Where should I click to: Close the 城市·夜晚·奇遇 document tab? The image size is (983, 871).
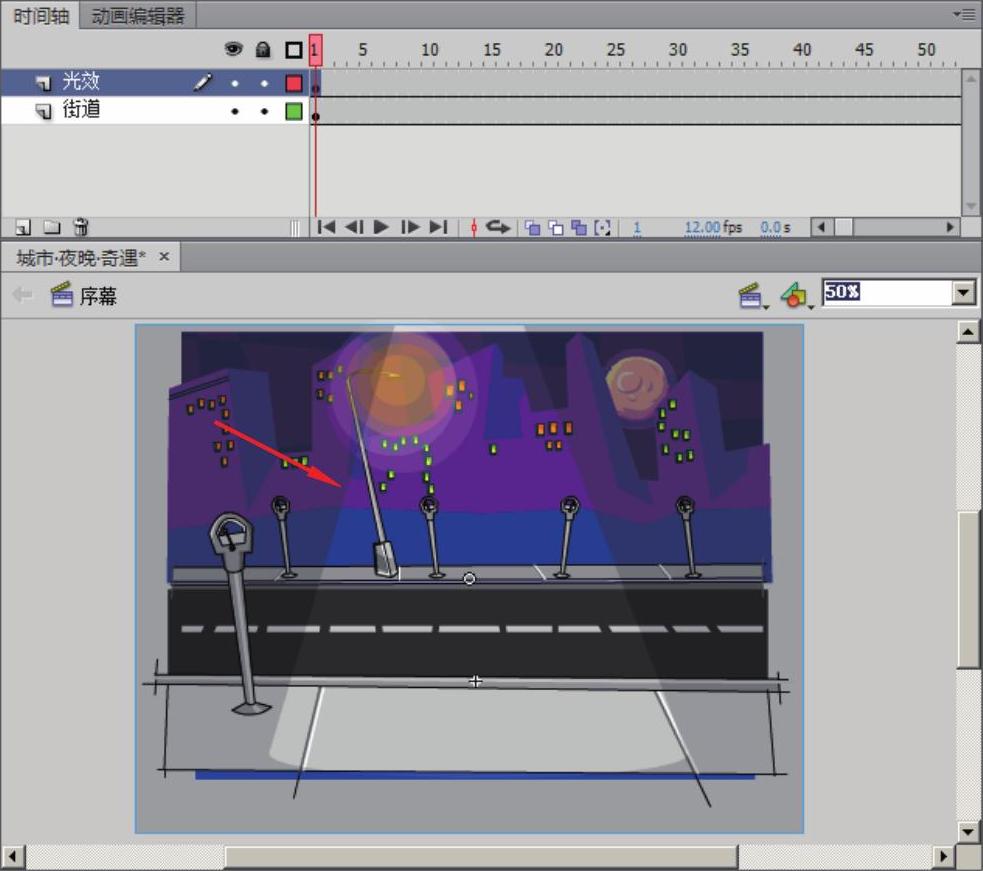[x=165, y=257]
